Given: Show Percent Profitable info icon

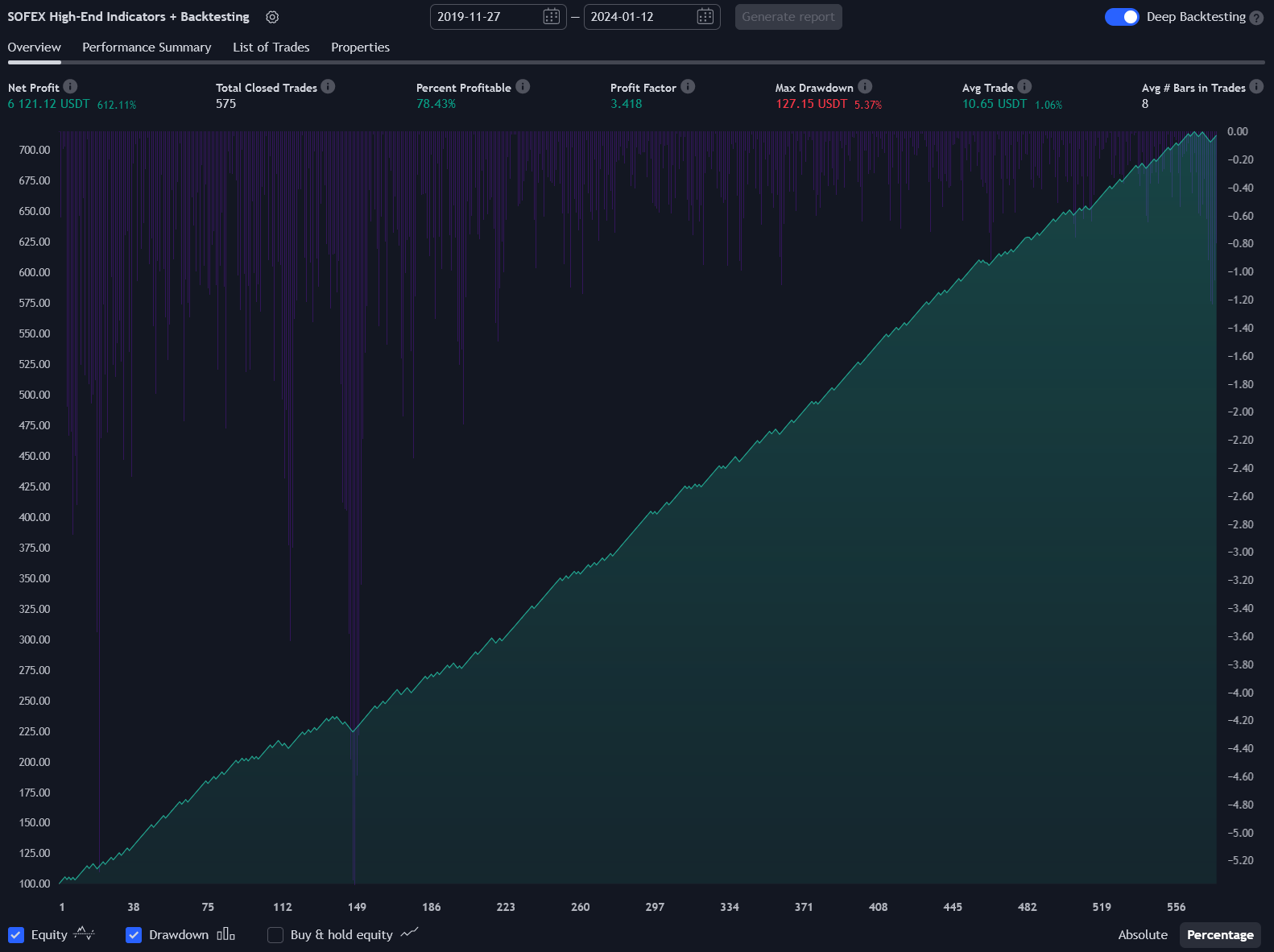Looking at the screenshot, I should click(523, 86).
